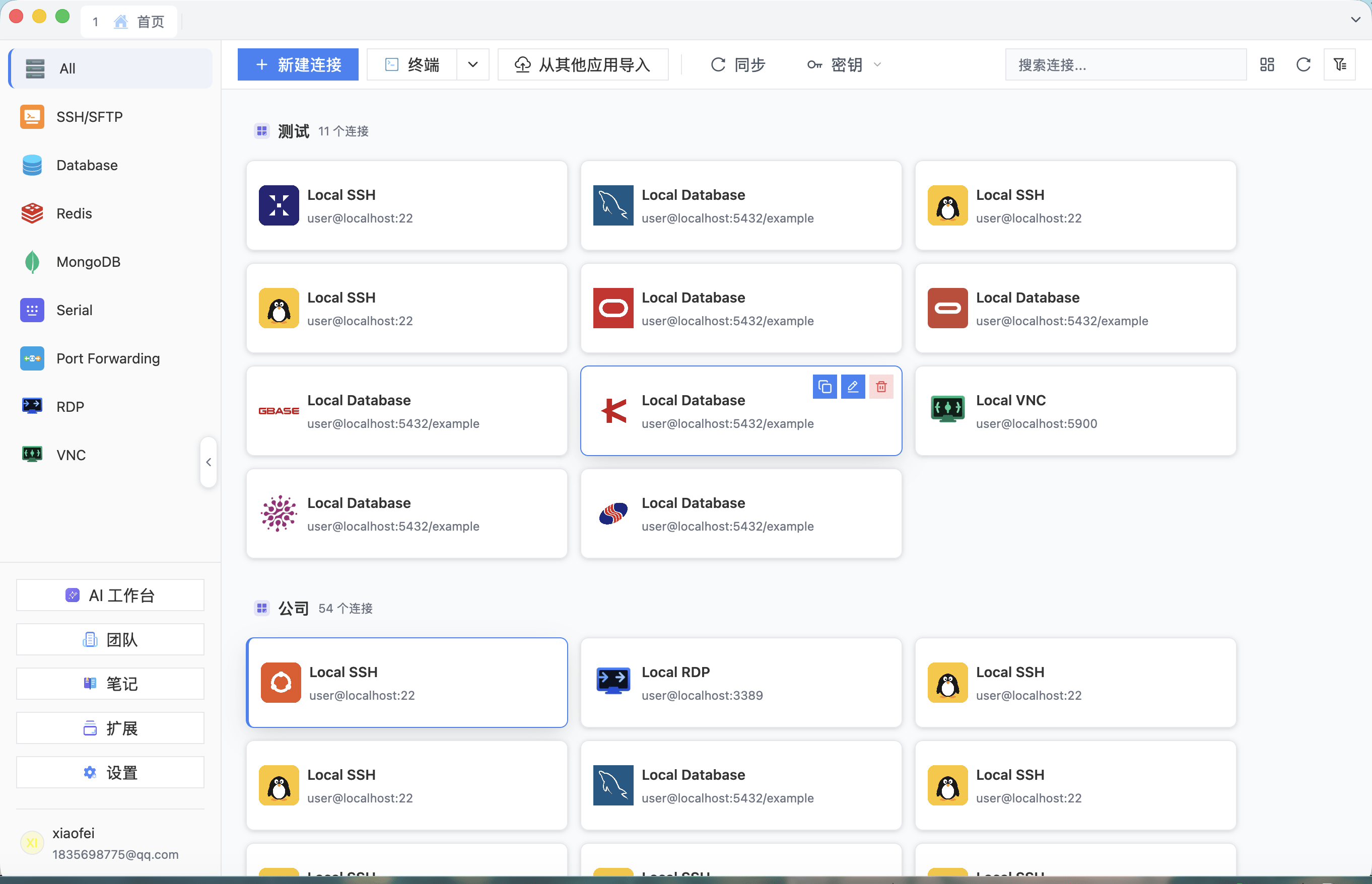The height and width of the screenshot is (884, 1372).
Task: Select Database category in sidebar
Action: [111, 165]
